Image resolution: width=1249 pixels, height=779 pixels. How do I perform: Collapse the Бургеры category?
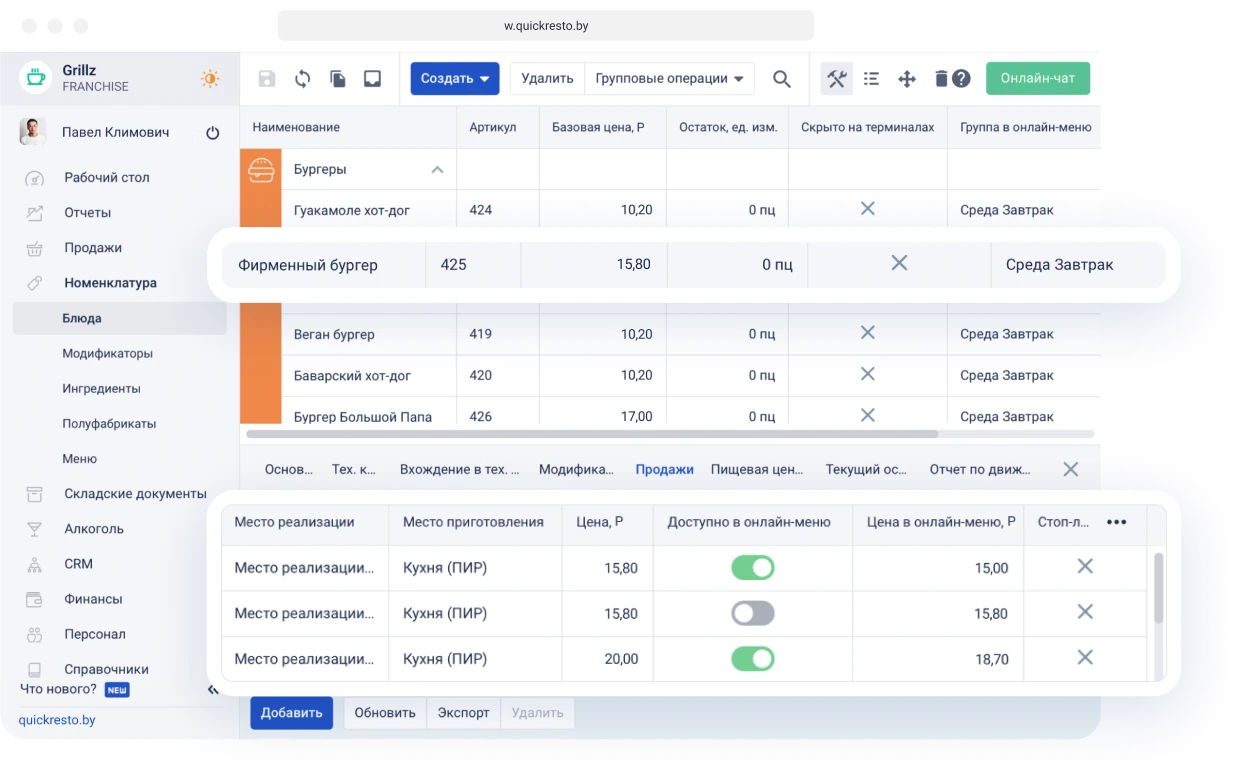pyautogui.click(x=437, y=170)
